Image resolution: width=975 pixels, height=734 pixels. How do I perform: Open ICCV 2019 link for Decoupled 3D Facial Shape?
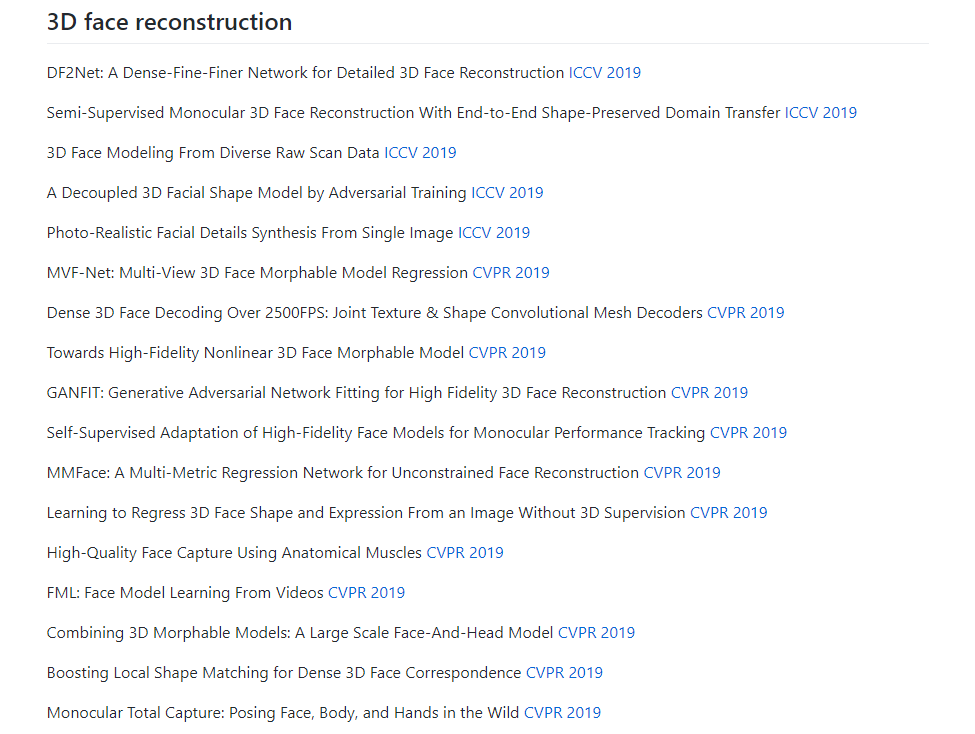coord(507,193)
